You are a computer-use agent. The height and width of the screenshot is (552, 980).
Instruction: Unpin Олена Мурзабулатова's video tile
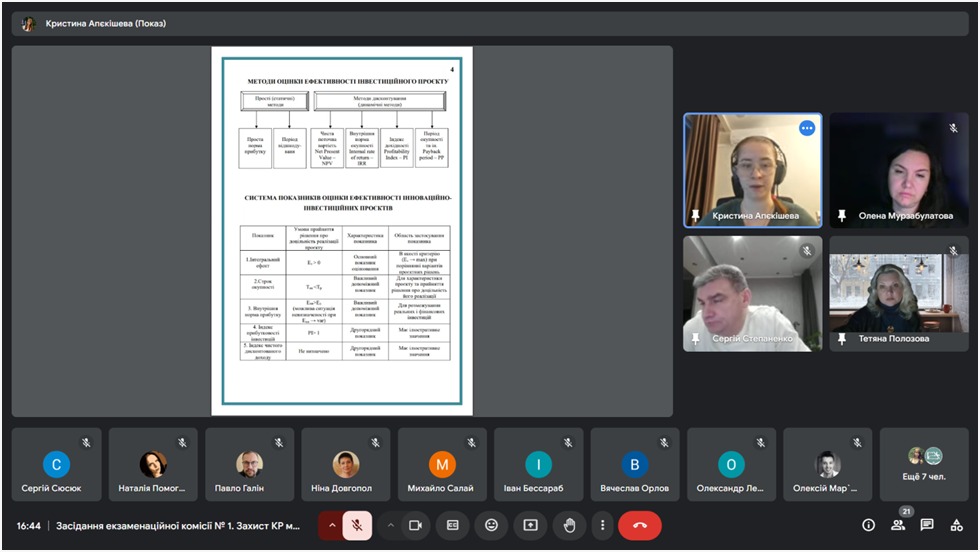click(841, 215)
